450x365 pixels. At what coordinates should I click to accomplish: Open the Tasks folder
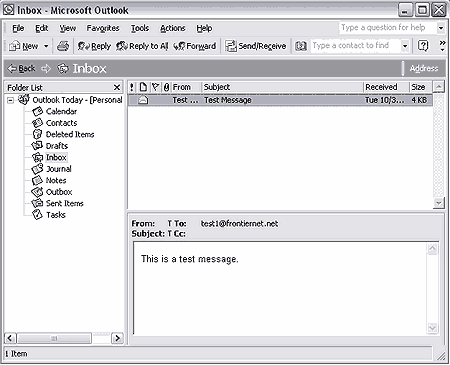pos(56,215)
